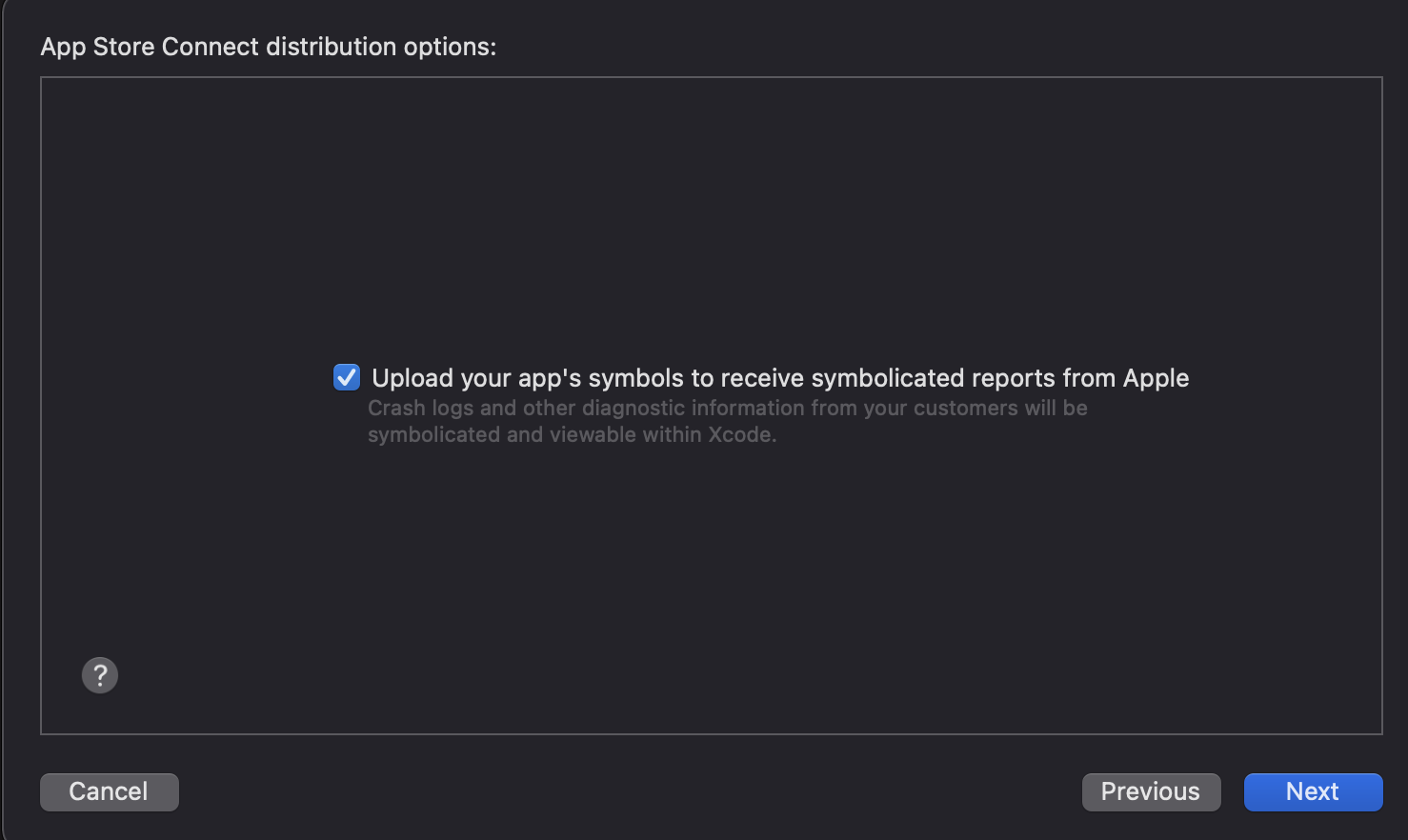The height and width of the screenshot is (840, 1408).
Task: Select the circular gray help button
Action: 100,675
